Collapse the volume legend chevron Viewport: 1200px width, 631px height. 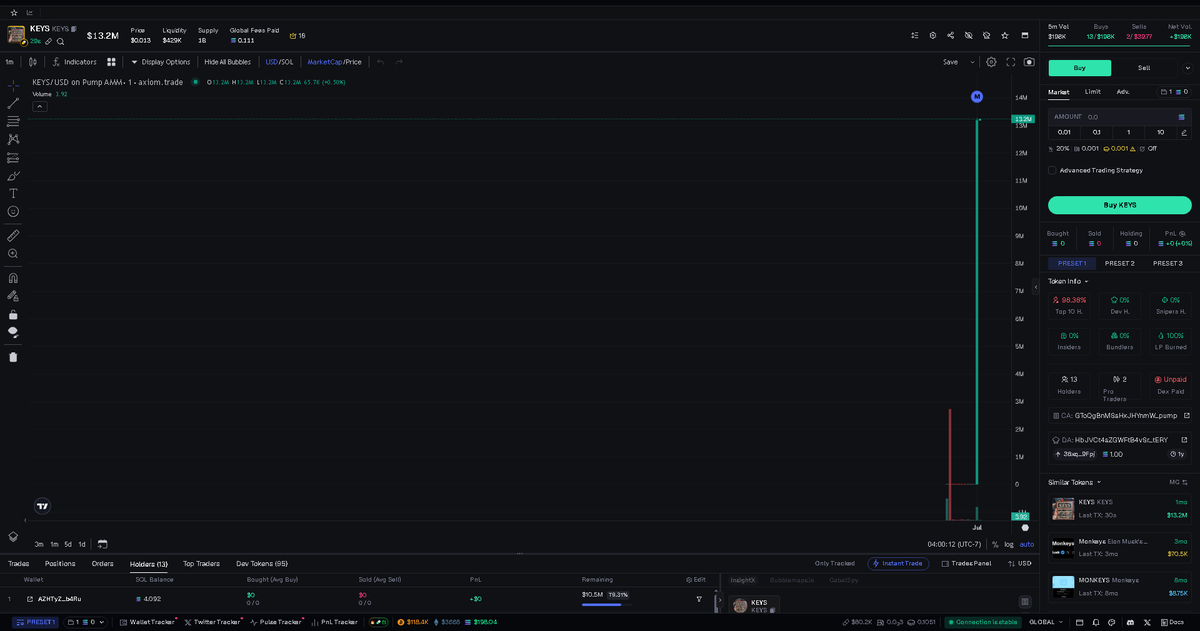[39, 104]
